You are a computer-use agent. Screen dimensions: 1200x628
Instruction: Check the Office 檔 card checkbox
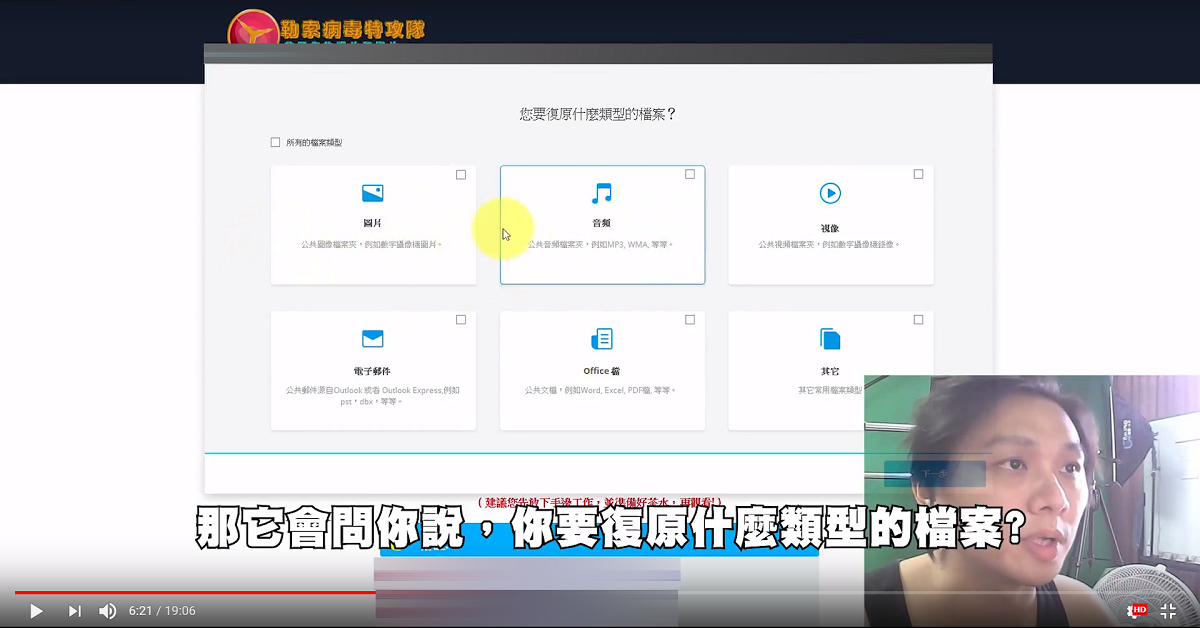(690, 319)
